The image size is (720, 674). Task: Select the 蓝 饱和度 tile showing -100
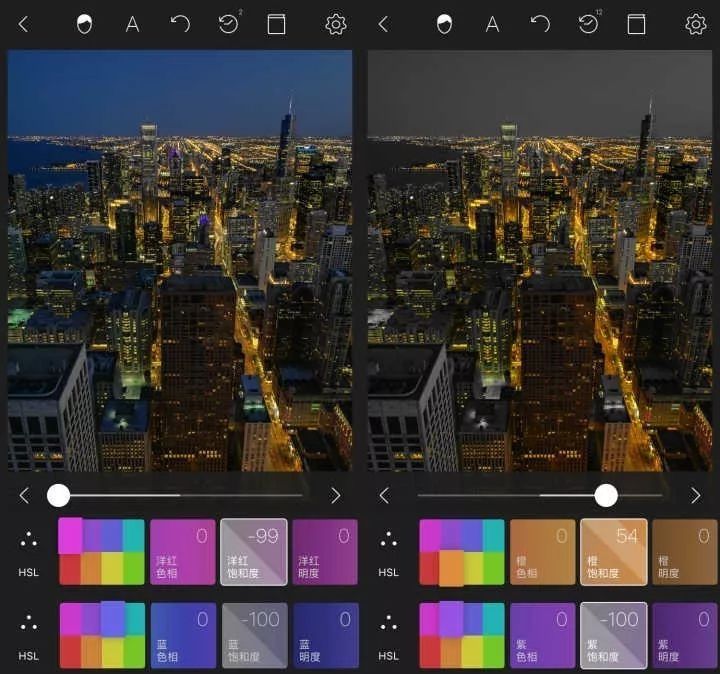click(x=253, y=634)
